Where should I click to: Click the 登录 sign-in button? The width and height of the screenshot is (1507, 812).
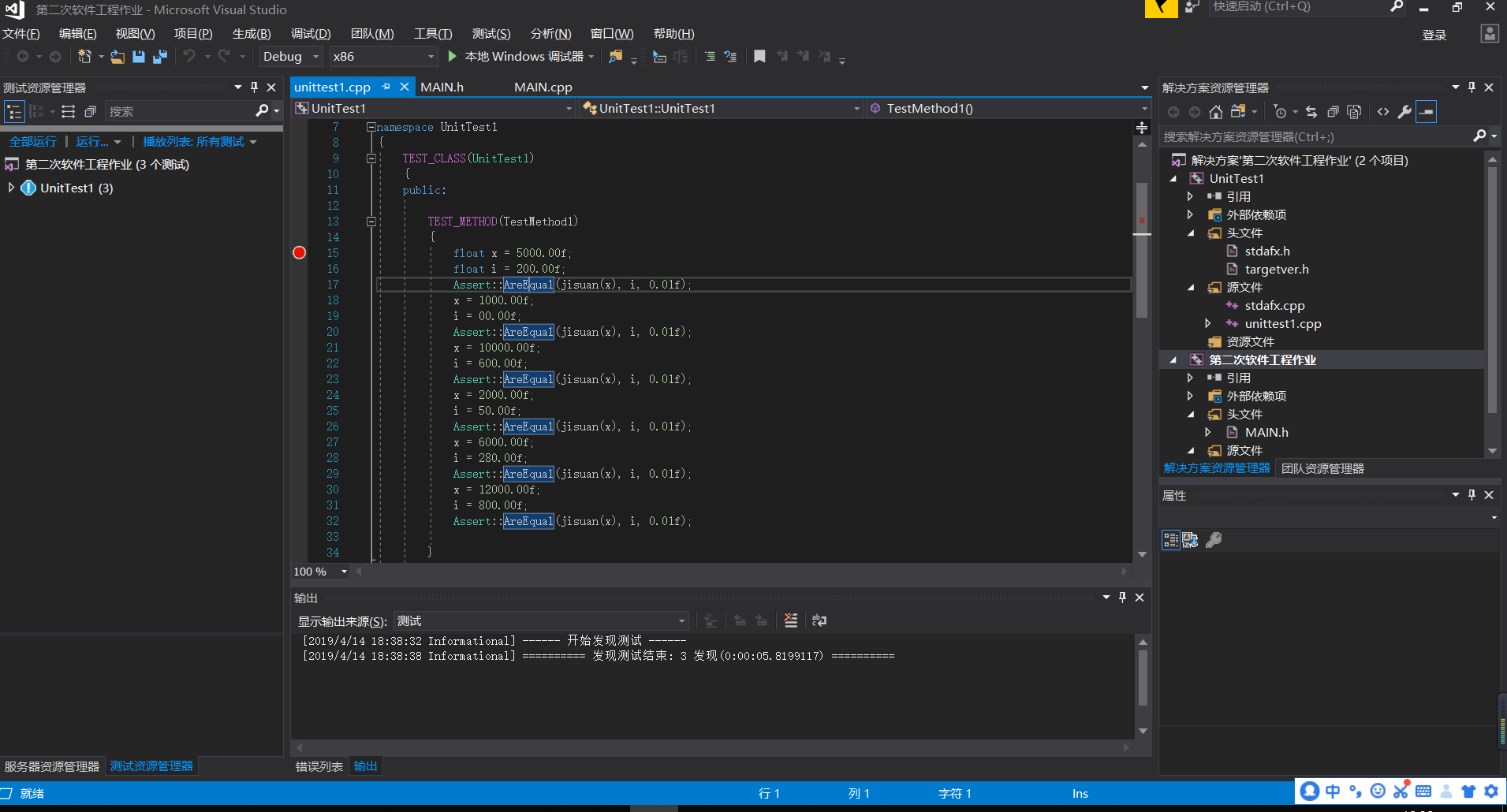click(1434, 35)
